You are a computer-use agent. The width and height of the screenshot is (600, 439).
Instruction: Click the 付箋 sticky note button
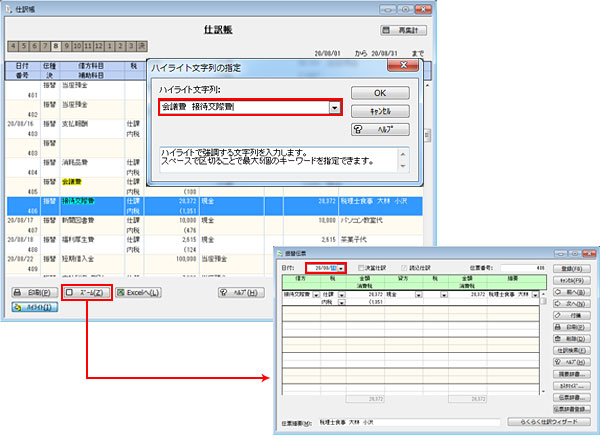[572, 315]
